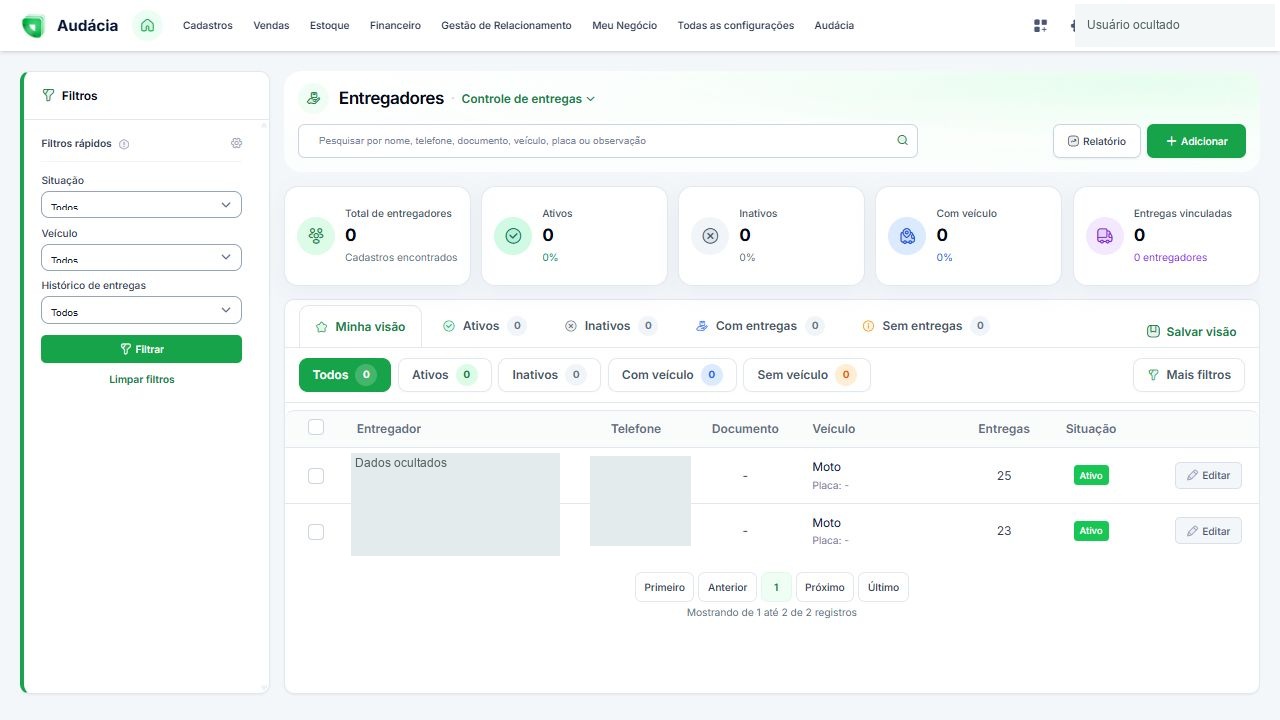The image size is (1280, 720).
Task: Switch to the Minha visão tab
Action: 360,327
